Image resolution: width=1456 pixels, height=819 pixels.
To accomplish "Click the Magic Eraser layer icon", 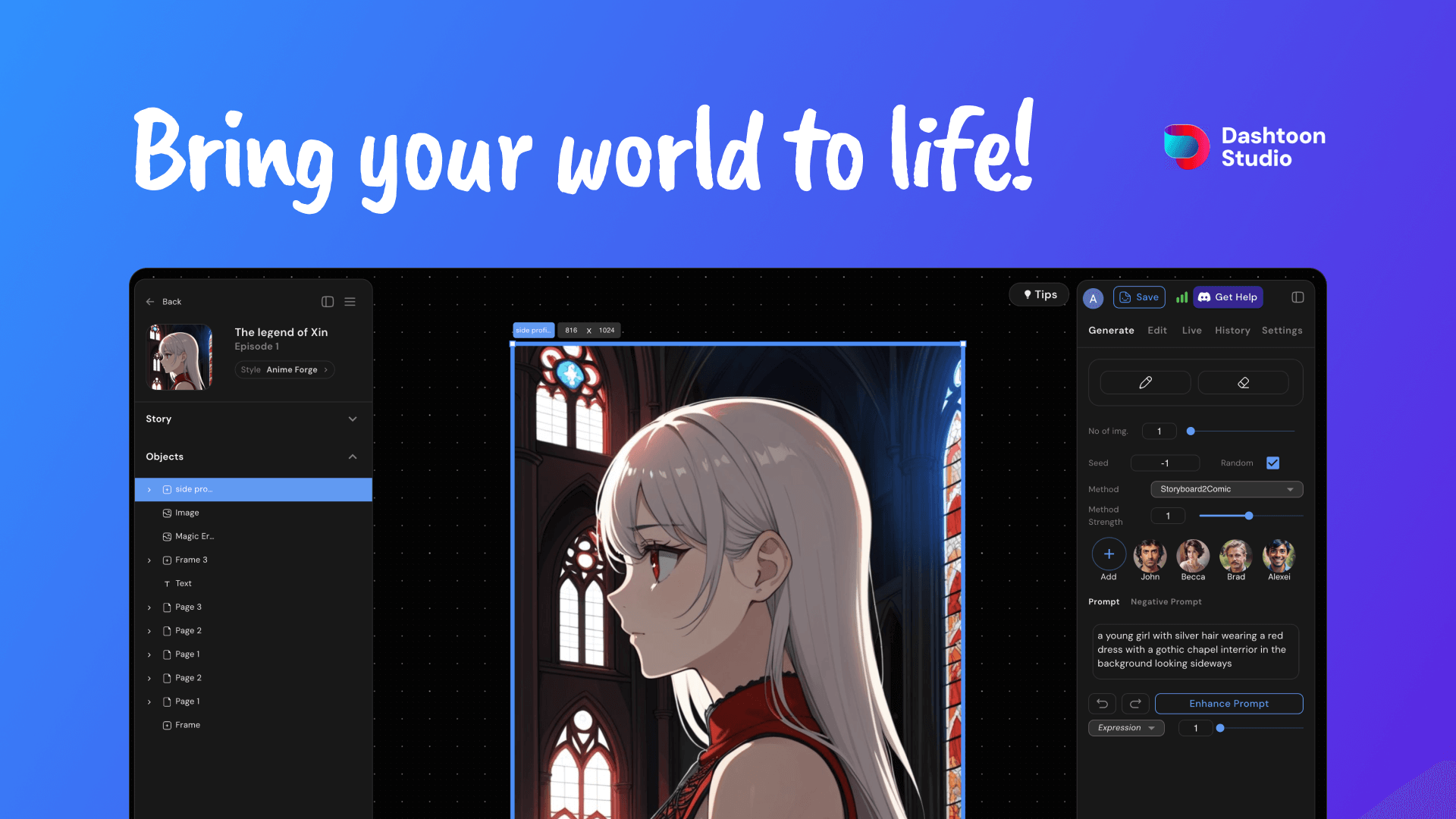I will [x=167, y=536].
